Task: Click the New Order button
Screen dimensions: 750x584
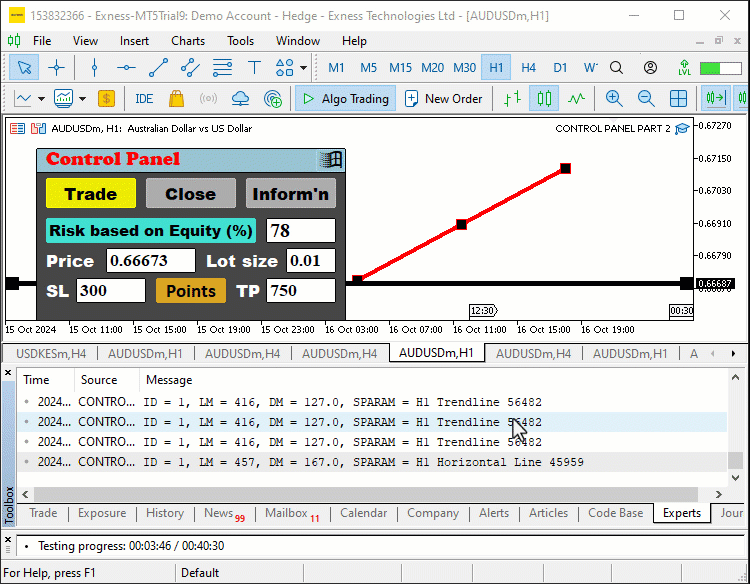Action: point(444,99)
